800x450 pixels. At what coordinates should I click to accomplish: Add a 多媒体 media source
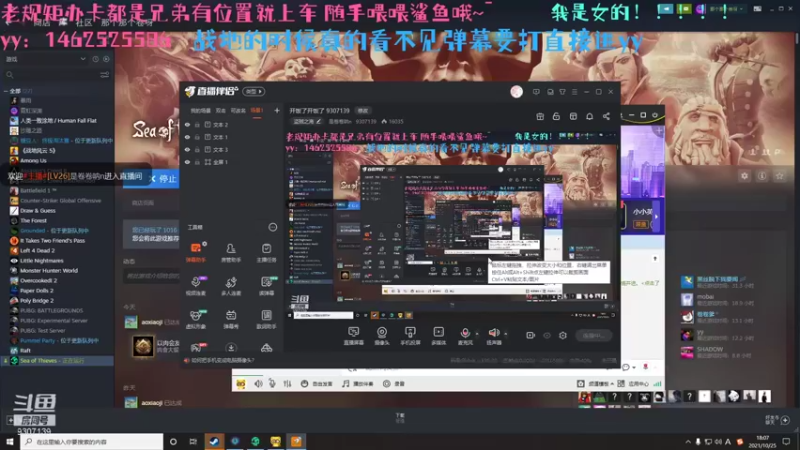tap(439, 336)
